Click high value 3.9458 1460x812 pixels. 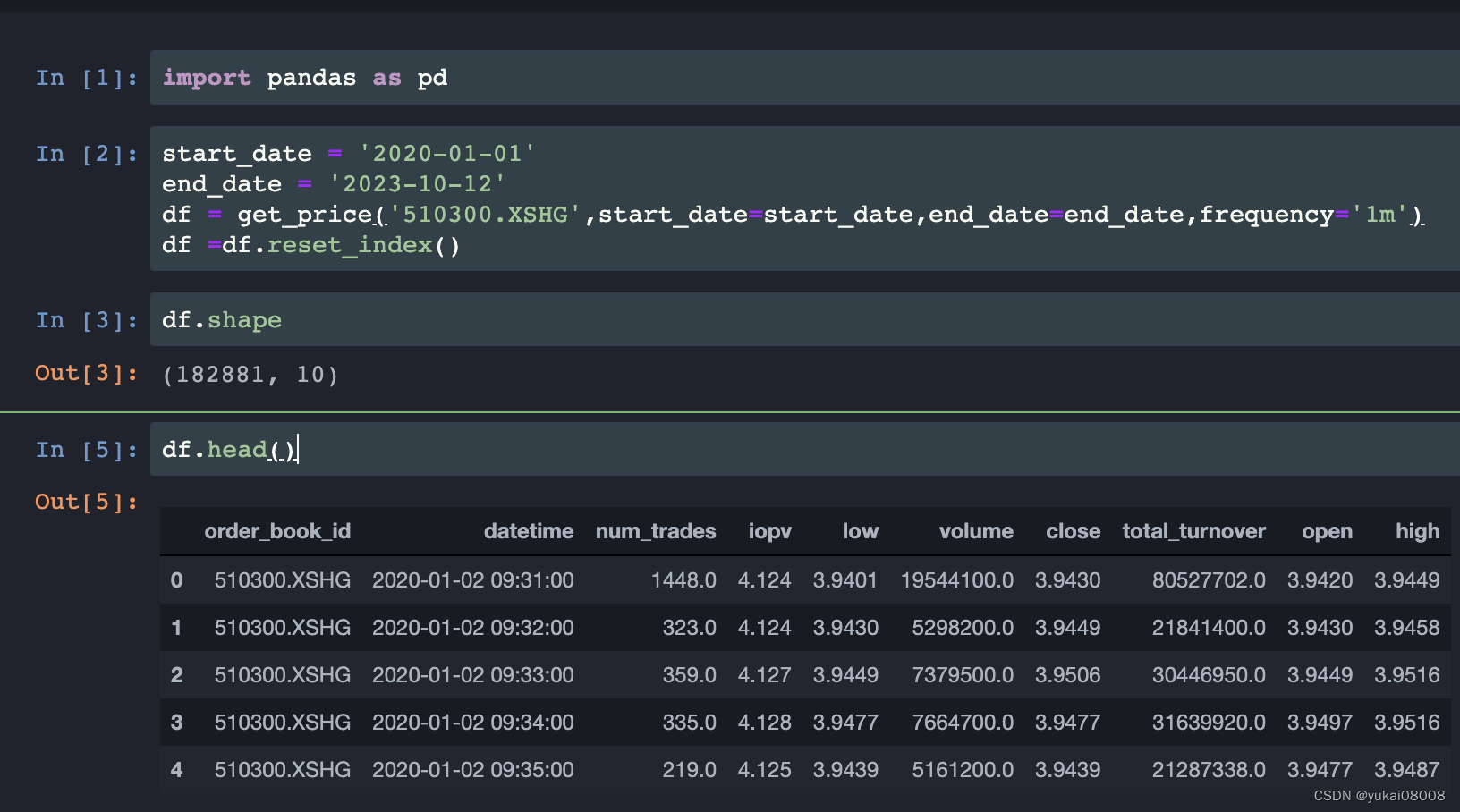[x=1407, y=628]
